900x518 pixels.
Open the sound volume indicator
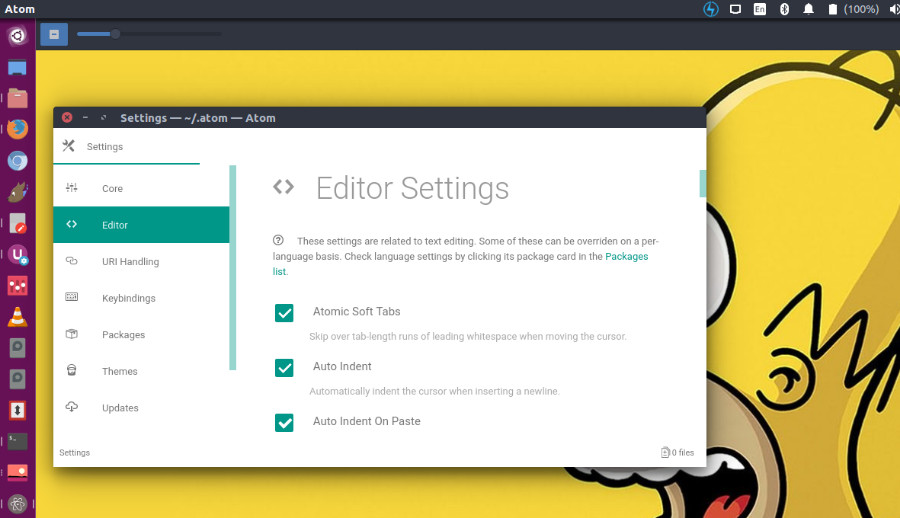tap(894, 9)
